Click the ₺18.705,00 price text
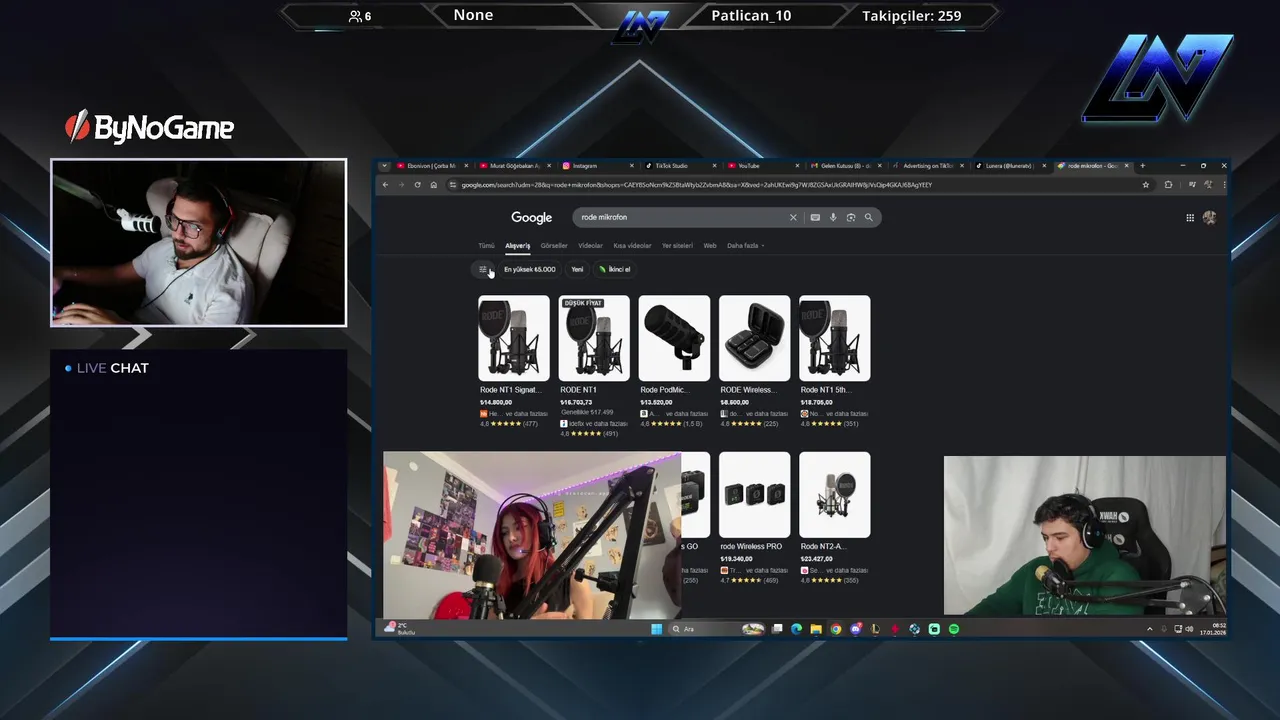Viewport: 1280px width, 720px height. click(x=816, y=402)
